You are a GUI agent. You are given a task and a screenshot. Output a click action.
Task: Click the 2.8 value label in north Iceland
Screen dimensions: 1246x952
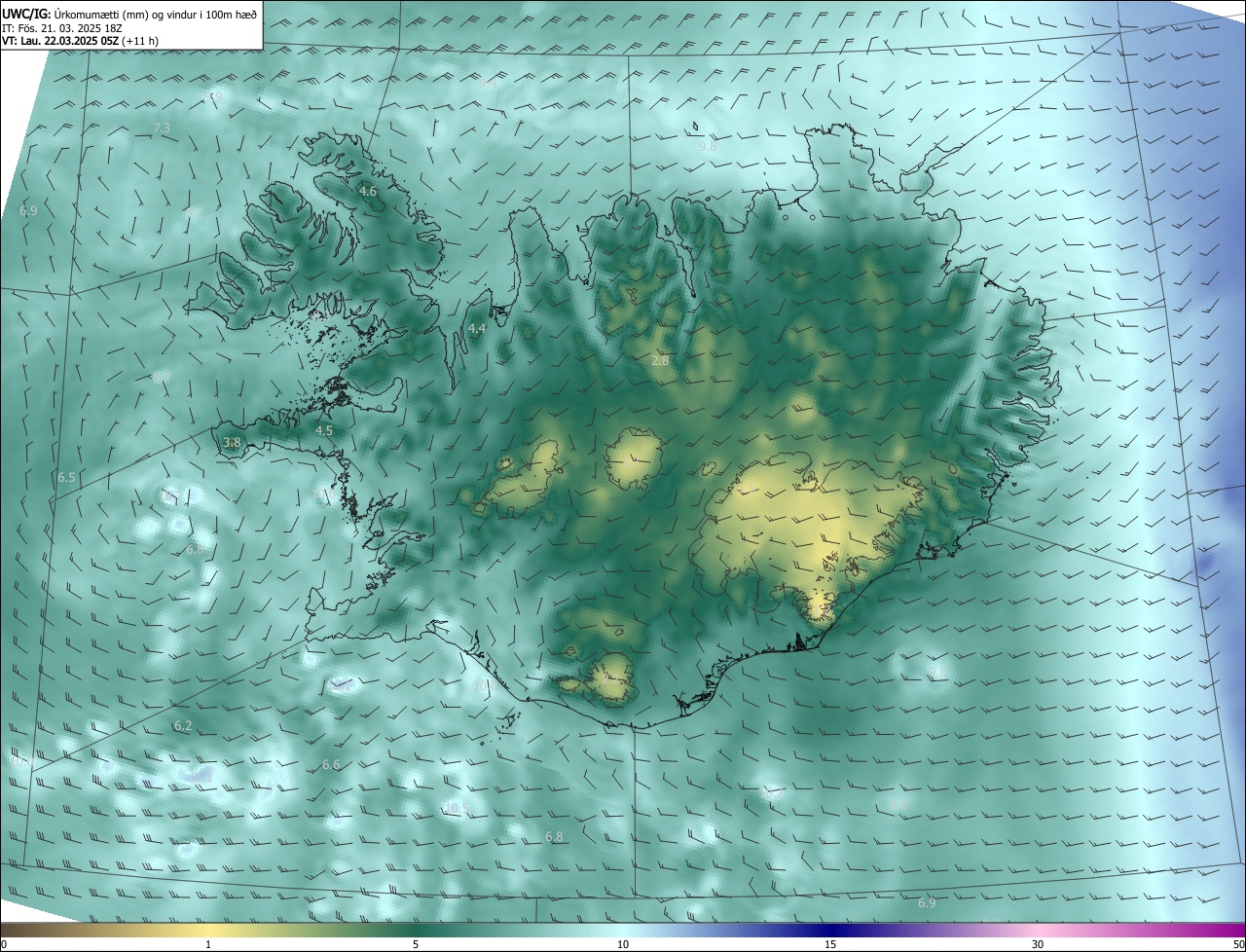click(x=660, y=360)
